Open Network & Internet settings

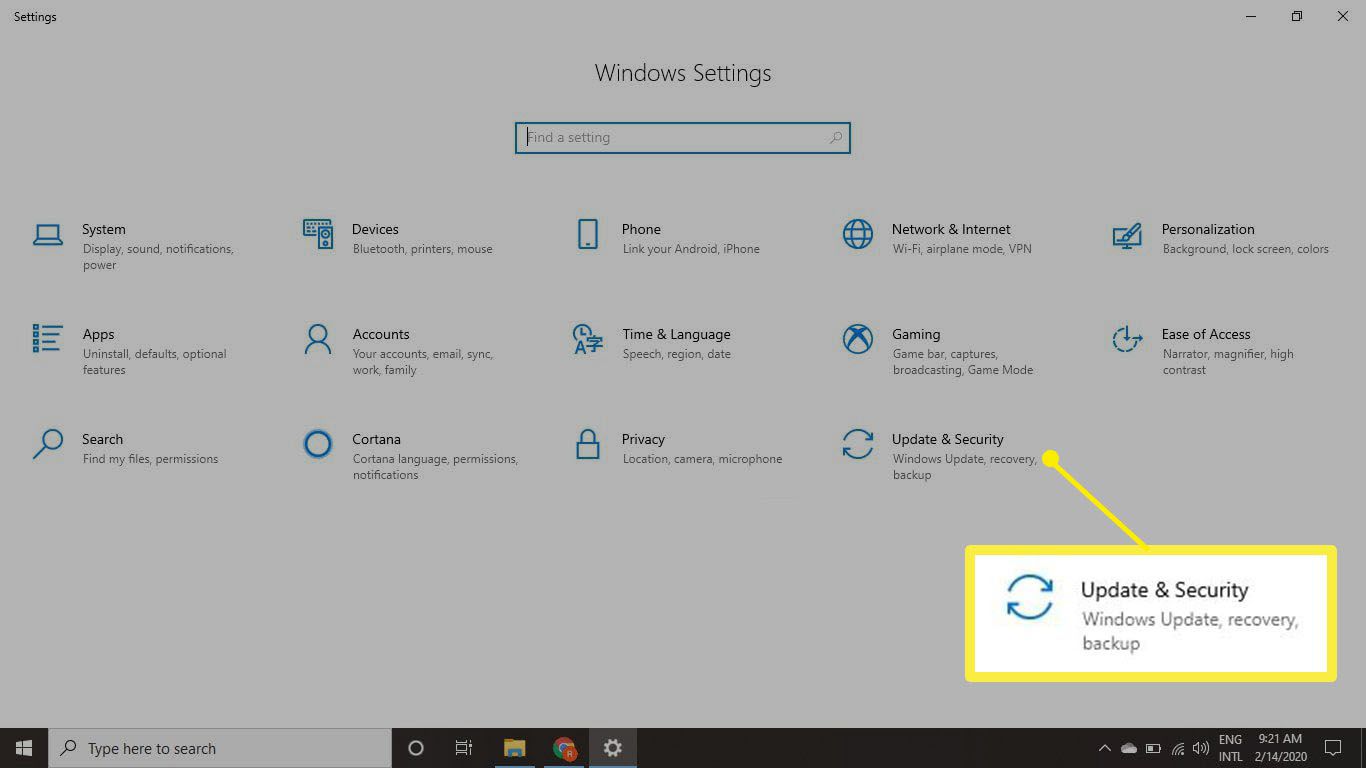[x=938, y=238]
